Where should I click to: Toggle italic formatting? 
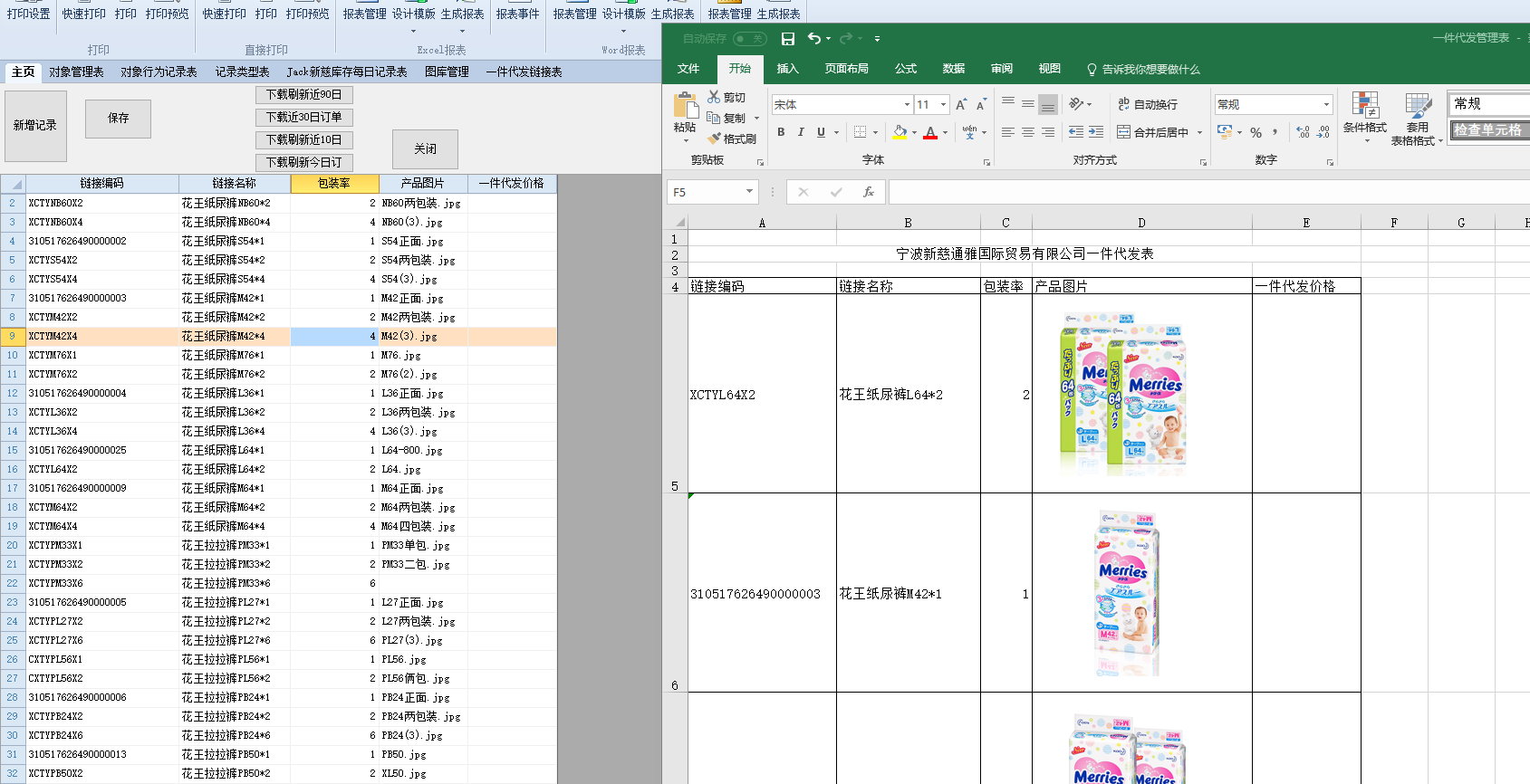click(801, 132)
